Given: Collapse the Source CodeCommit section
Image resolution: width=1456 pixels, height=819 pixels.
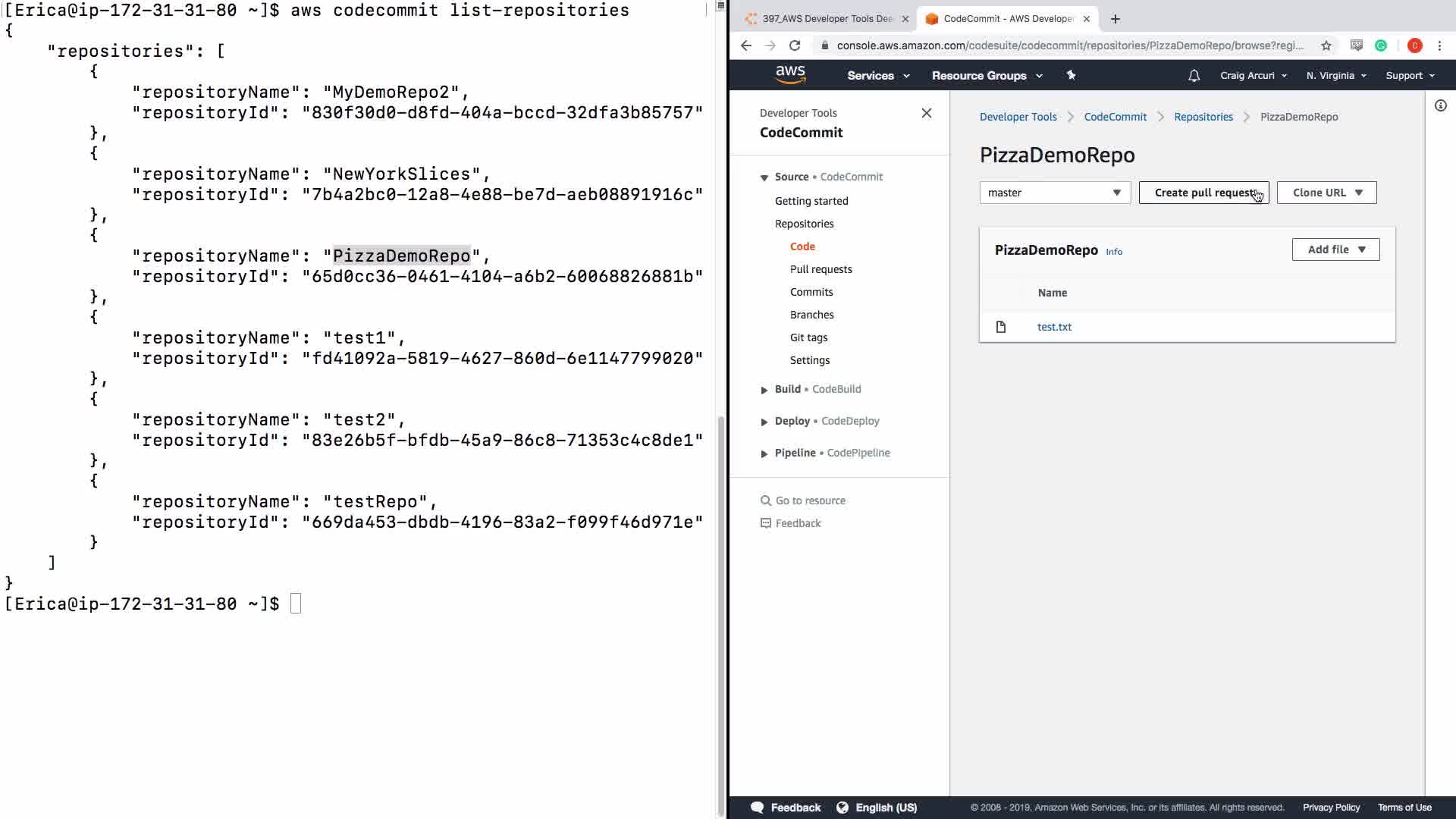Looking at the screenshot, I should pyautogui.click(x=764, y=177).
